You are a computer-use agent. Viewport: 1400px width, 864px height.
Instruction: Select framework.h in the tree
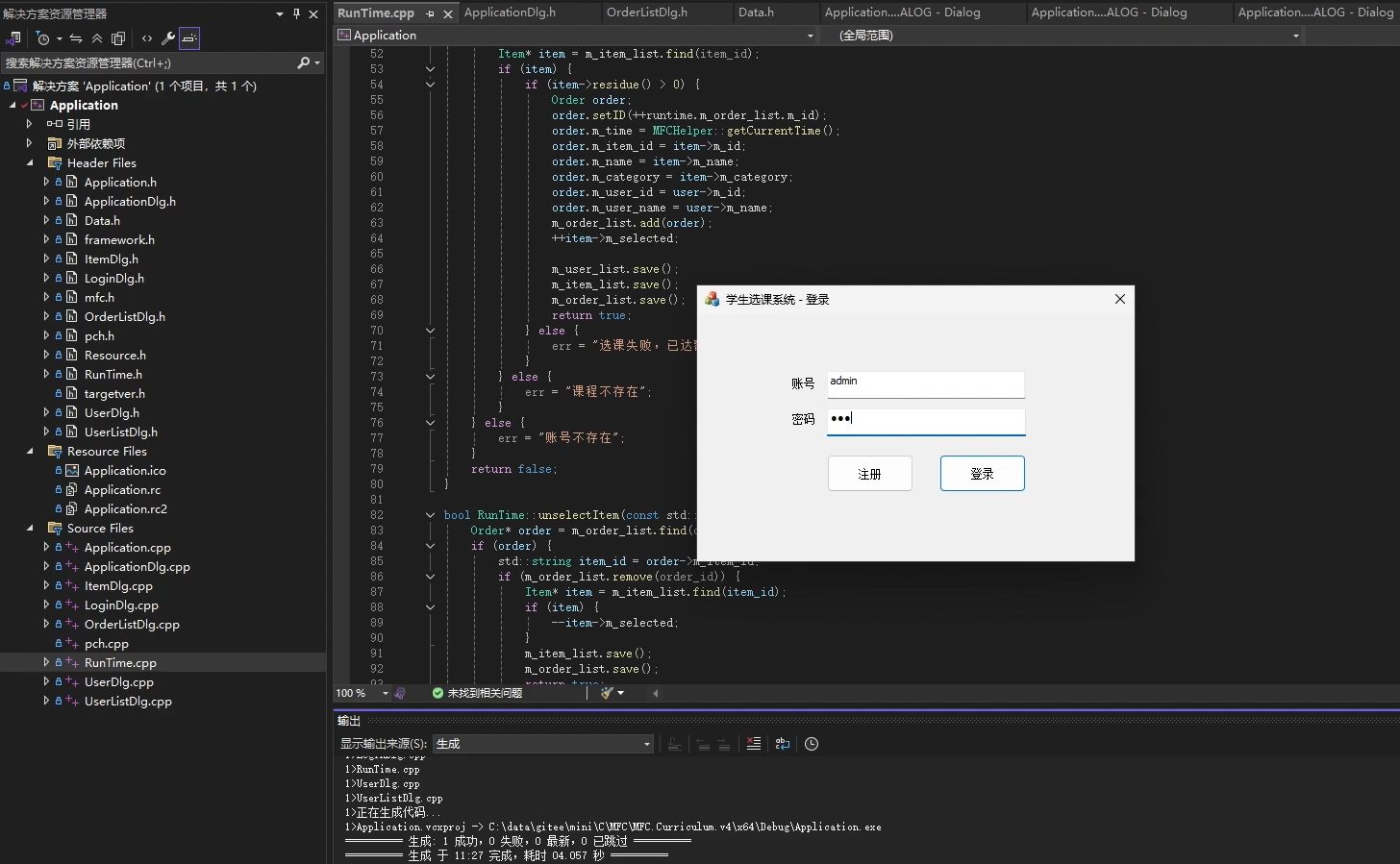click(x=119, y=240)
